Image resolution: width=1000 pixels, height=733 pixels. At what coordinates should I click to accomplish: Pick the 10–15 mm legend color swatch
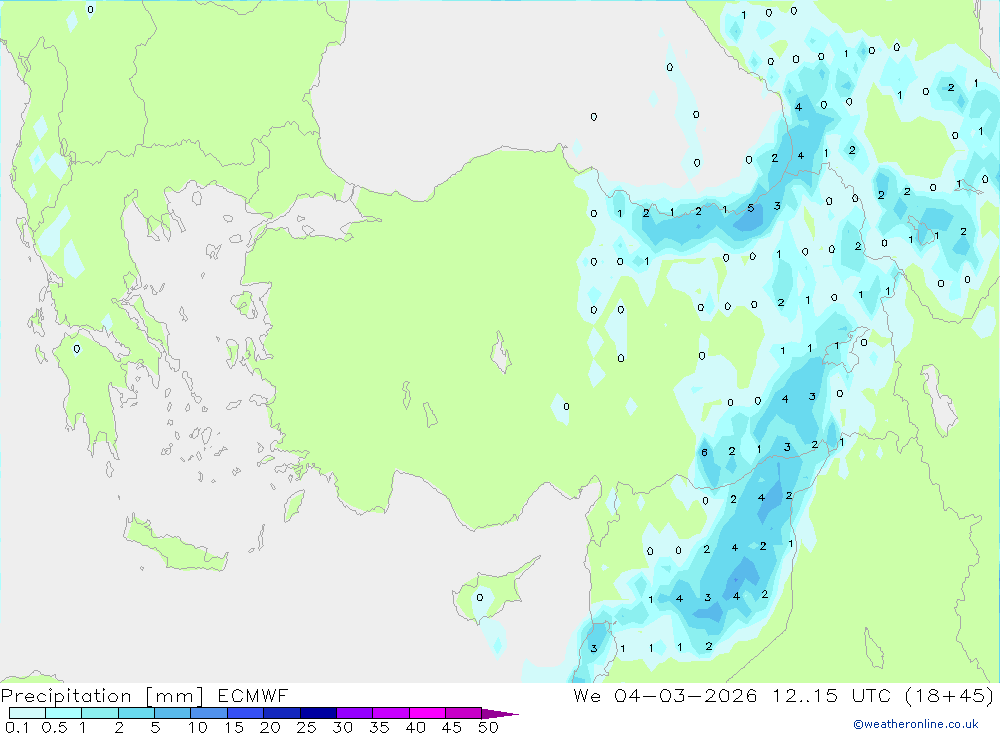[209, 713]
